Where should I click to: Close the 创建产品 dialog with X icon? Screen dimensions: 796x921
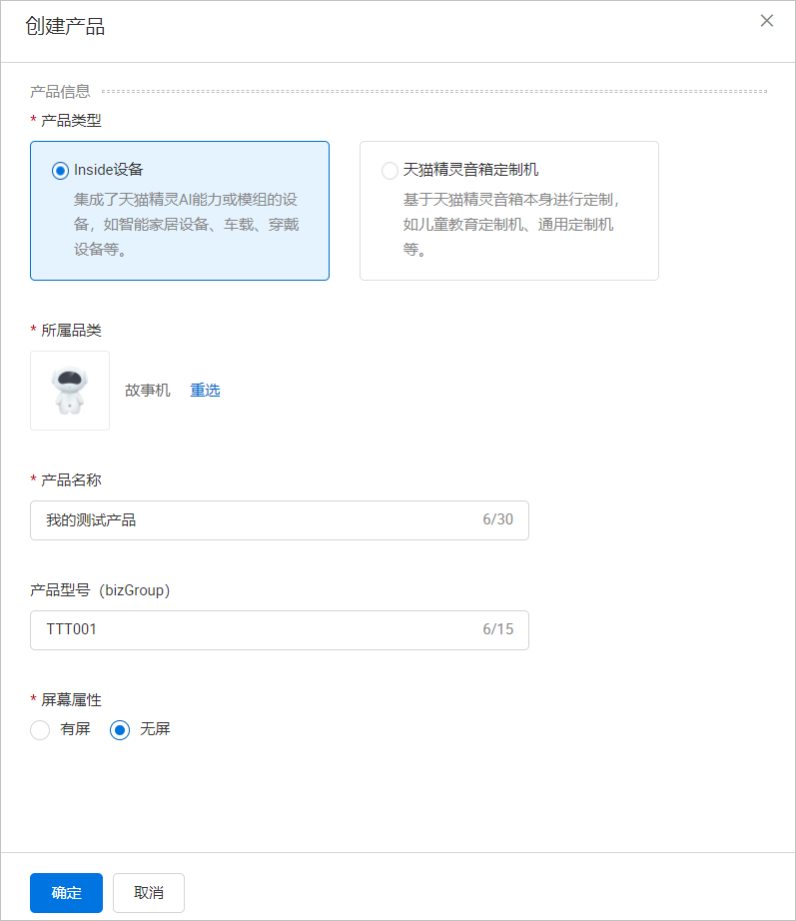pyautogui.click(x=766, y=21)
